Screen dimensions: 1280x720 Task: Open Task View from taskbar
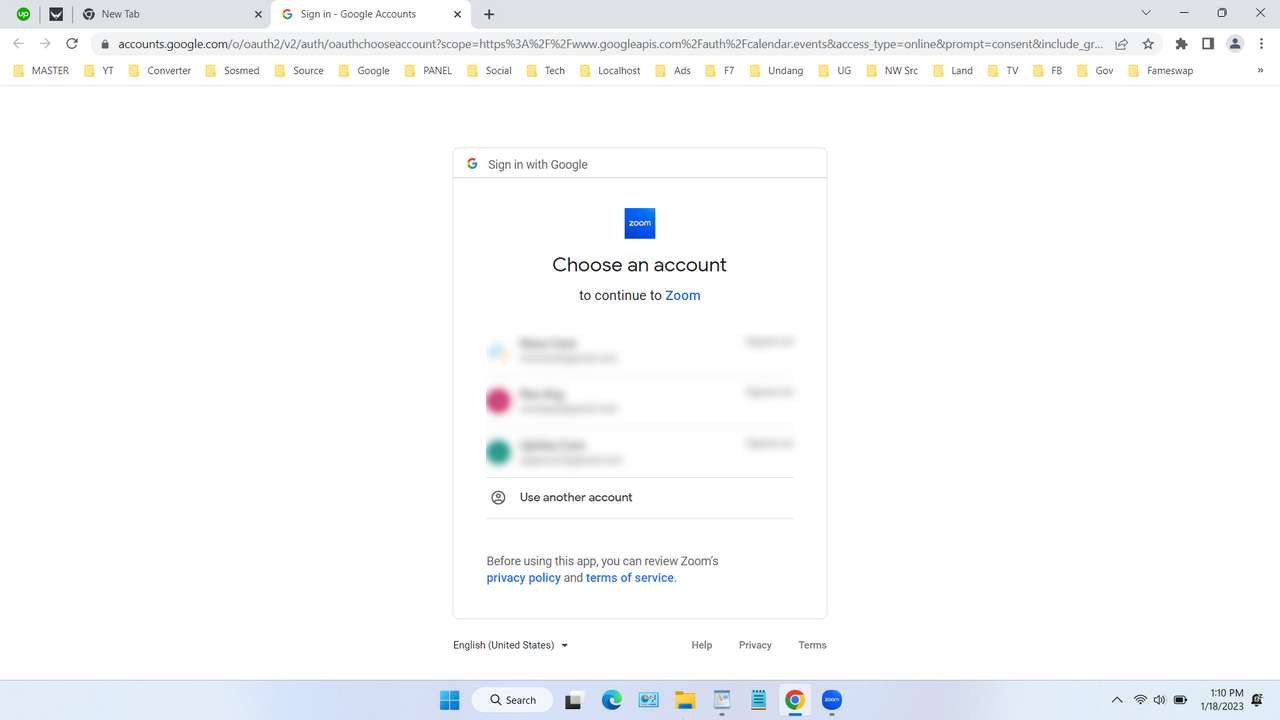tap(574, 700)
